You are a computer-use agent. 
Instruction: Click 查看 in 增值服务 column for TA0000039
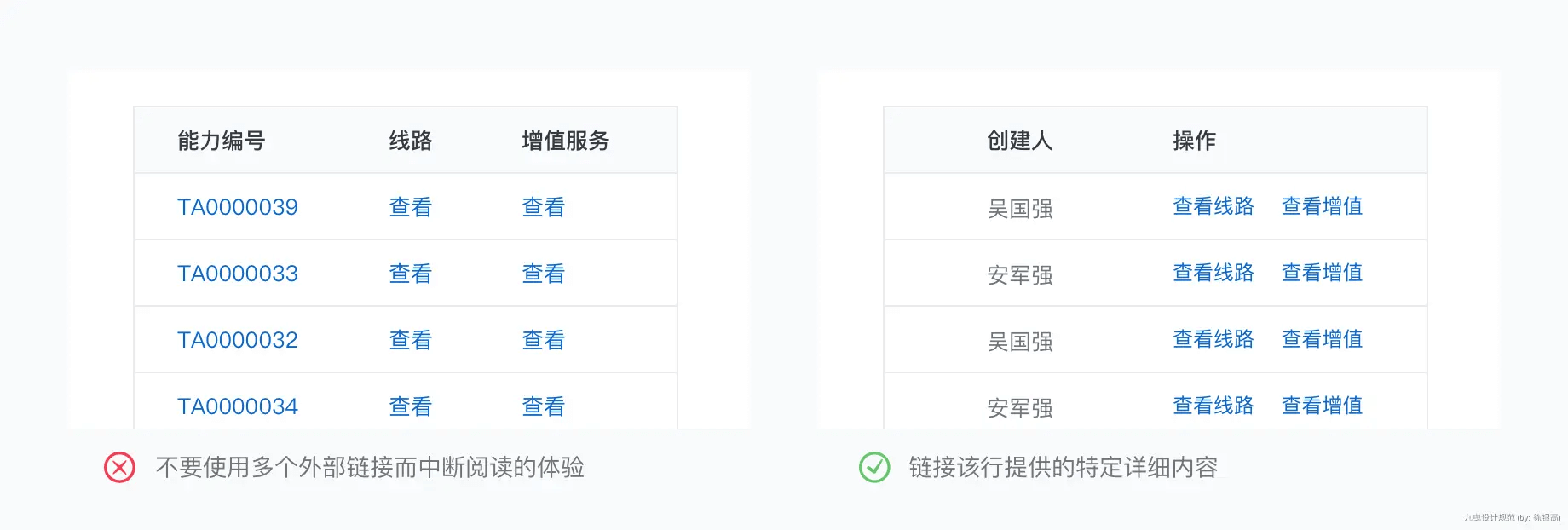pos(544,207)
